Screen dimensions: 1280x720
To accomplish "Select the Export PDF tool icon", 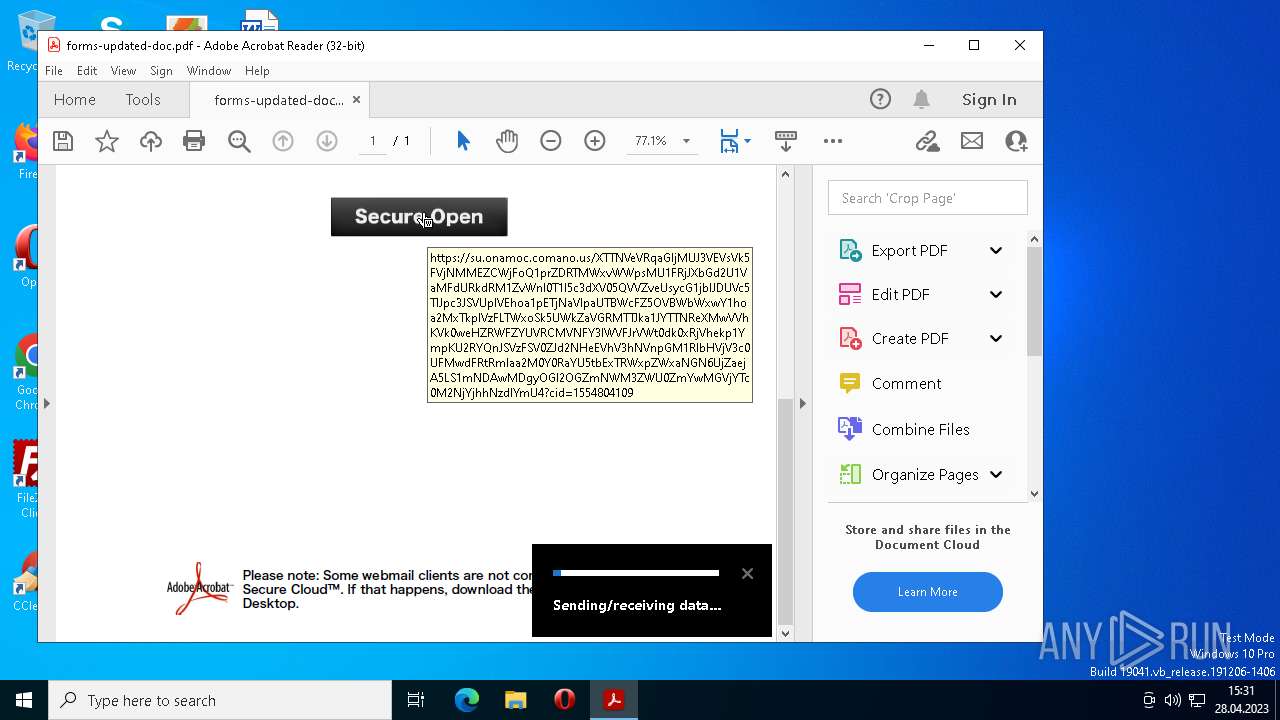I will pos(850,251).
